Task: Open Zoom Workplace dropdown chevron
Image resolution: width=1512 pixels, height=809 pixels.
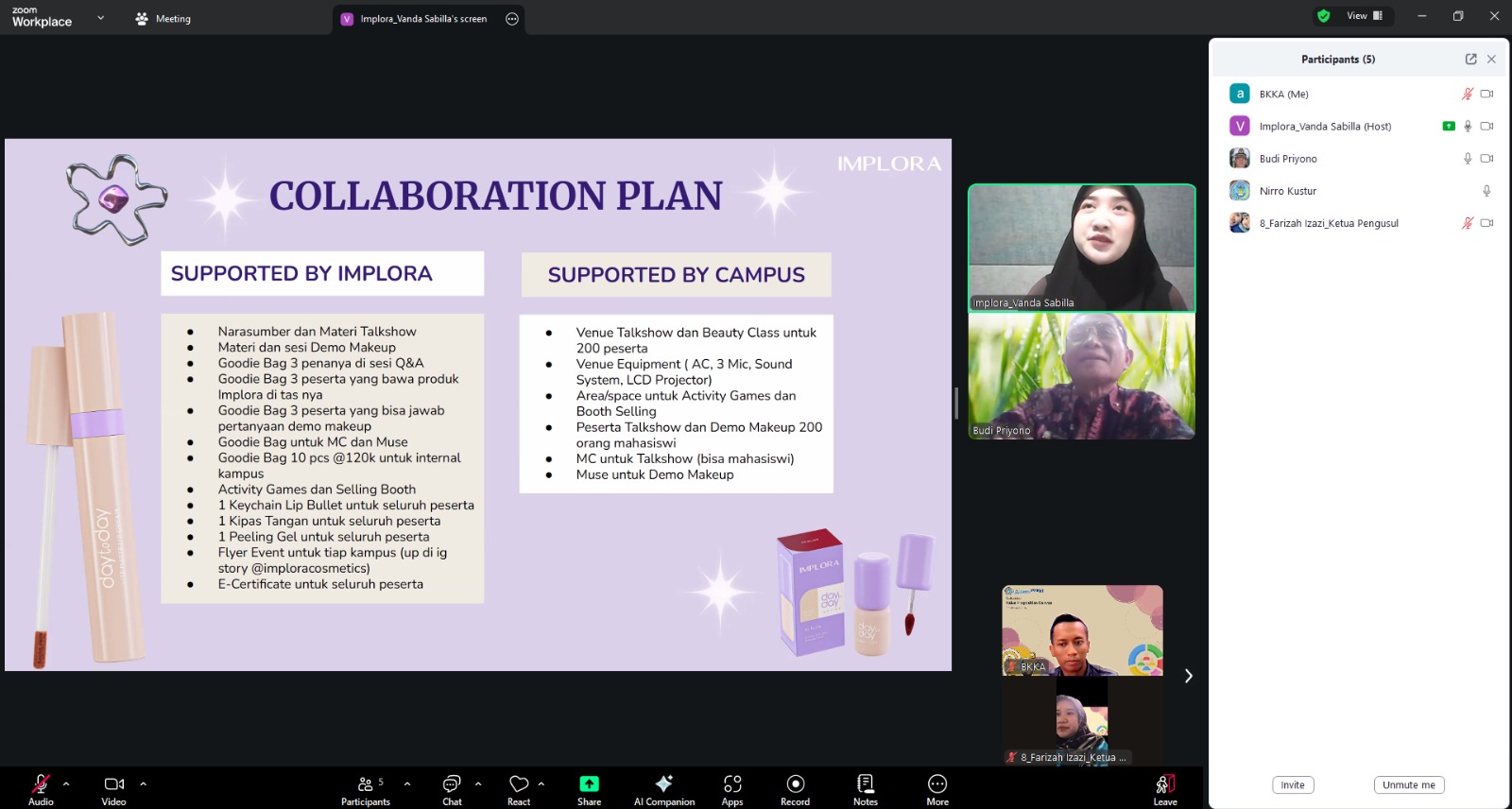Action: click(100, 18)
